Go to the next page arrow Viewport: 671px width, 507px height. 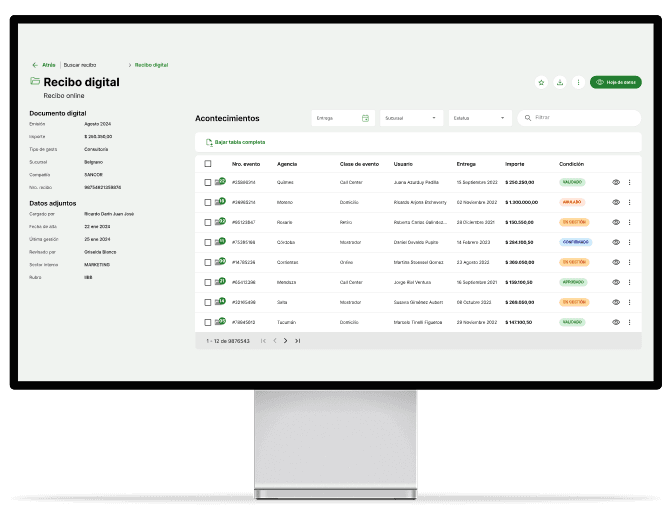285,341
